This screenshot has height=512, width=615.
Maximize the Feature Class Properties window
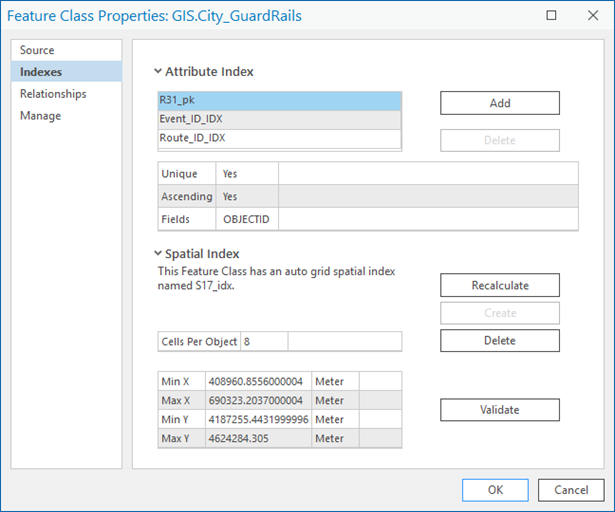coord(551,16)
